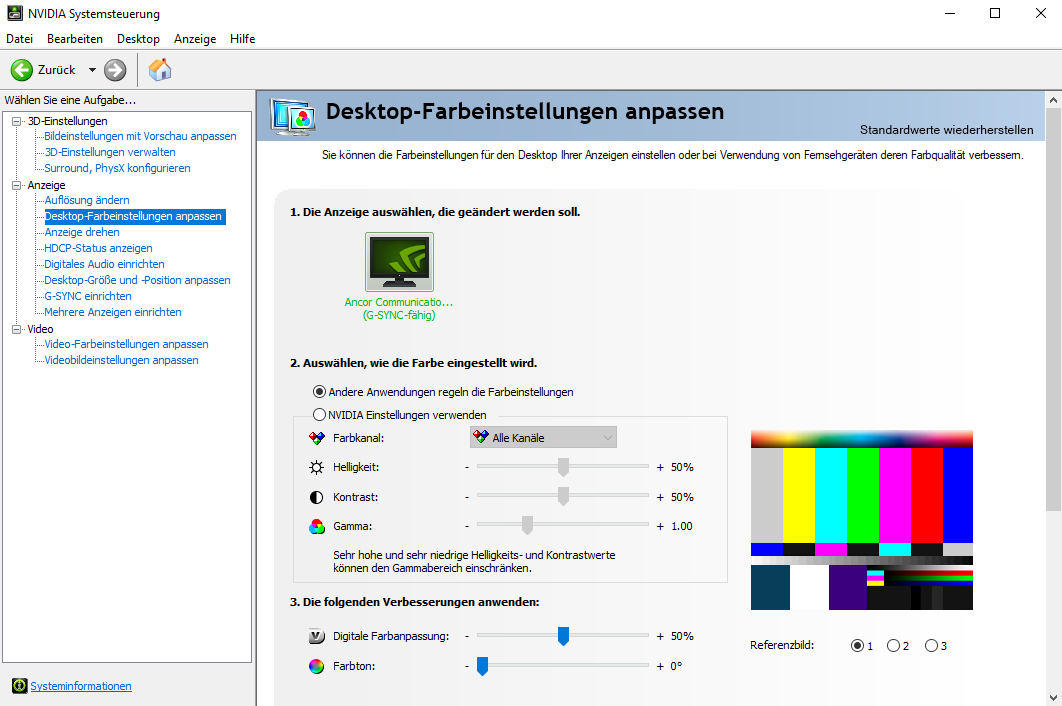This screenshot has height=706, width=1062.
Task: Click the Kontrast half-circle icon
Action: 316,497
